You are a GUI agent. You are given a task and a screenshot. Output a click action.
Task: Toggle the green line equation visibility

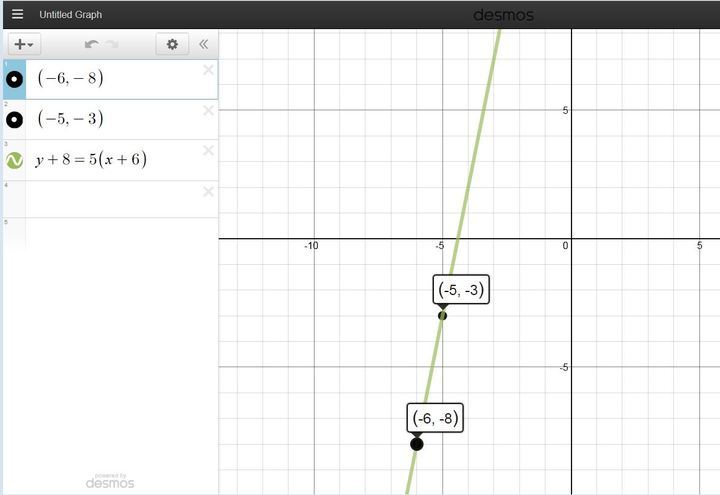pos(14,160)
